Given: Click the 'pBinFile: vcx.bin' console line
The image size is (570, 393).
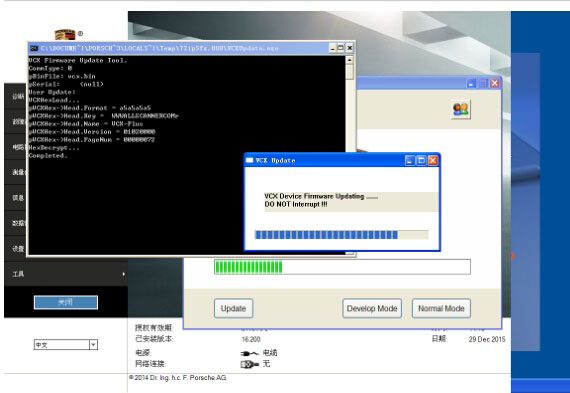Looking at the screenshot, I should tap(62, 76).
